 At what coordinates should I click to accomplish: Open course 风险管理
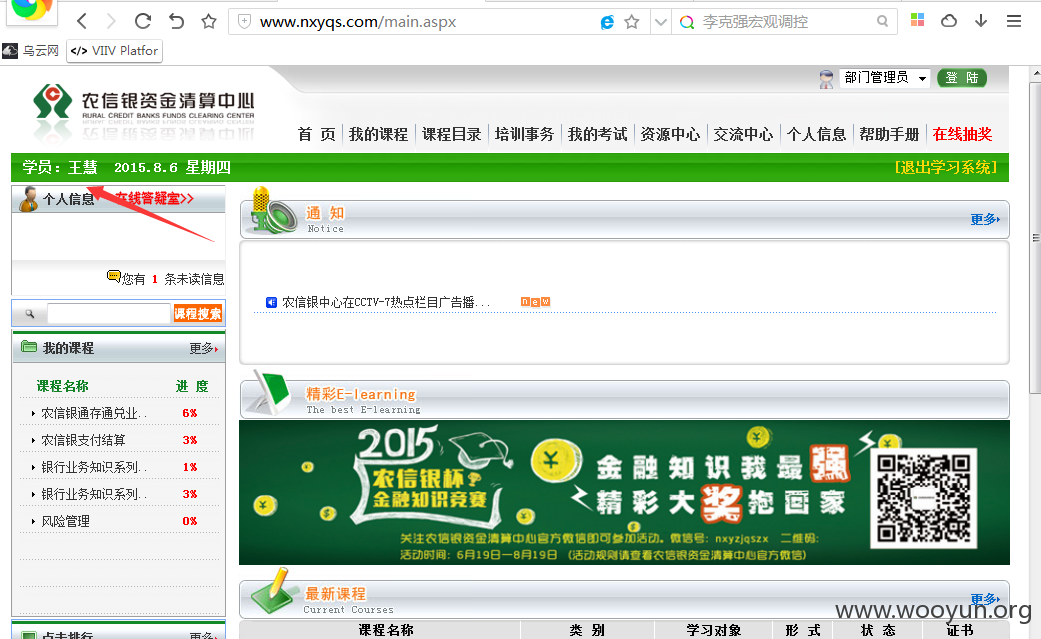tap(66, 521)
